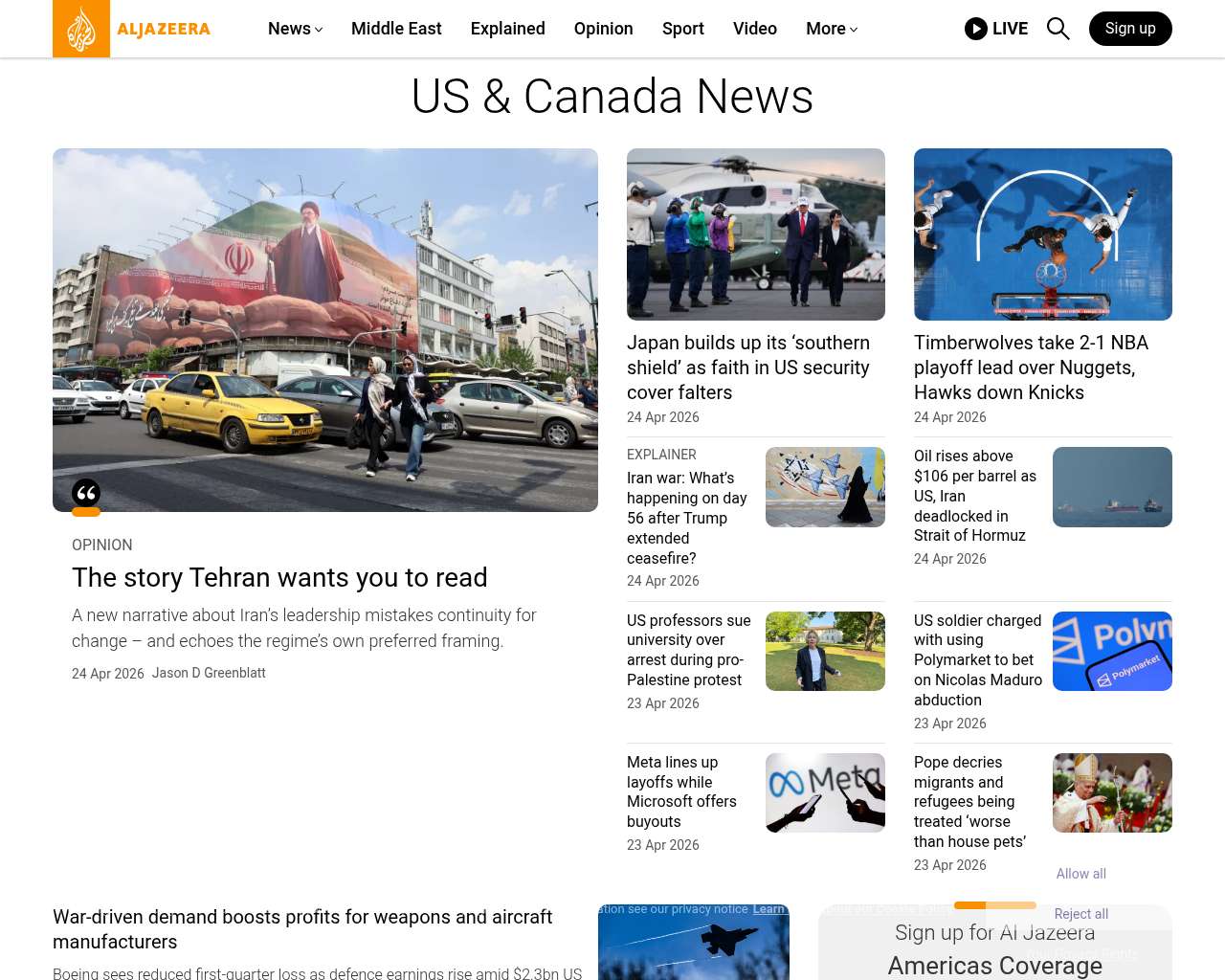Open the Pope decries migrants article
This screenshot has width=1225, height=980.
(x=969, y=802)
